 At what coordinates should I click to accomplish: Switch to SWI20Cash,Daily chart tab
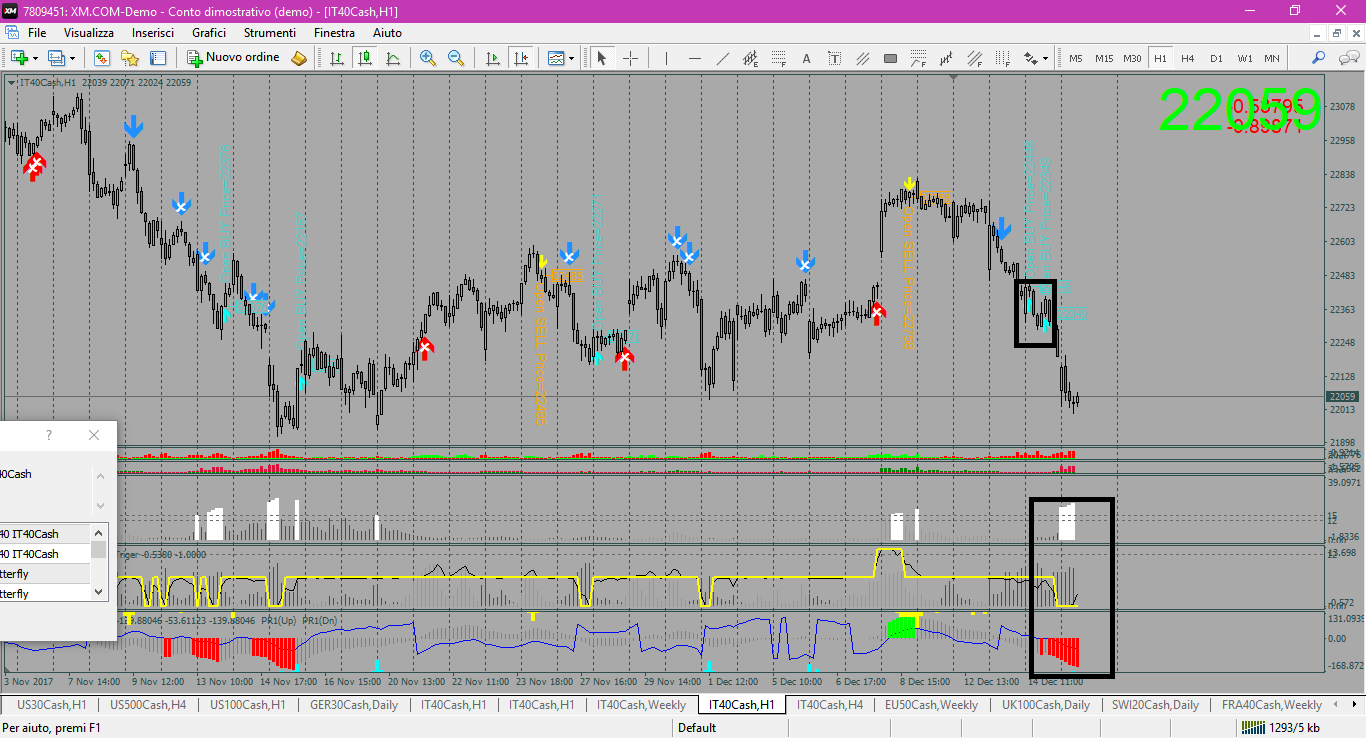tap(1155, 705)
